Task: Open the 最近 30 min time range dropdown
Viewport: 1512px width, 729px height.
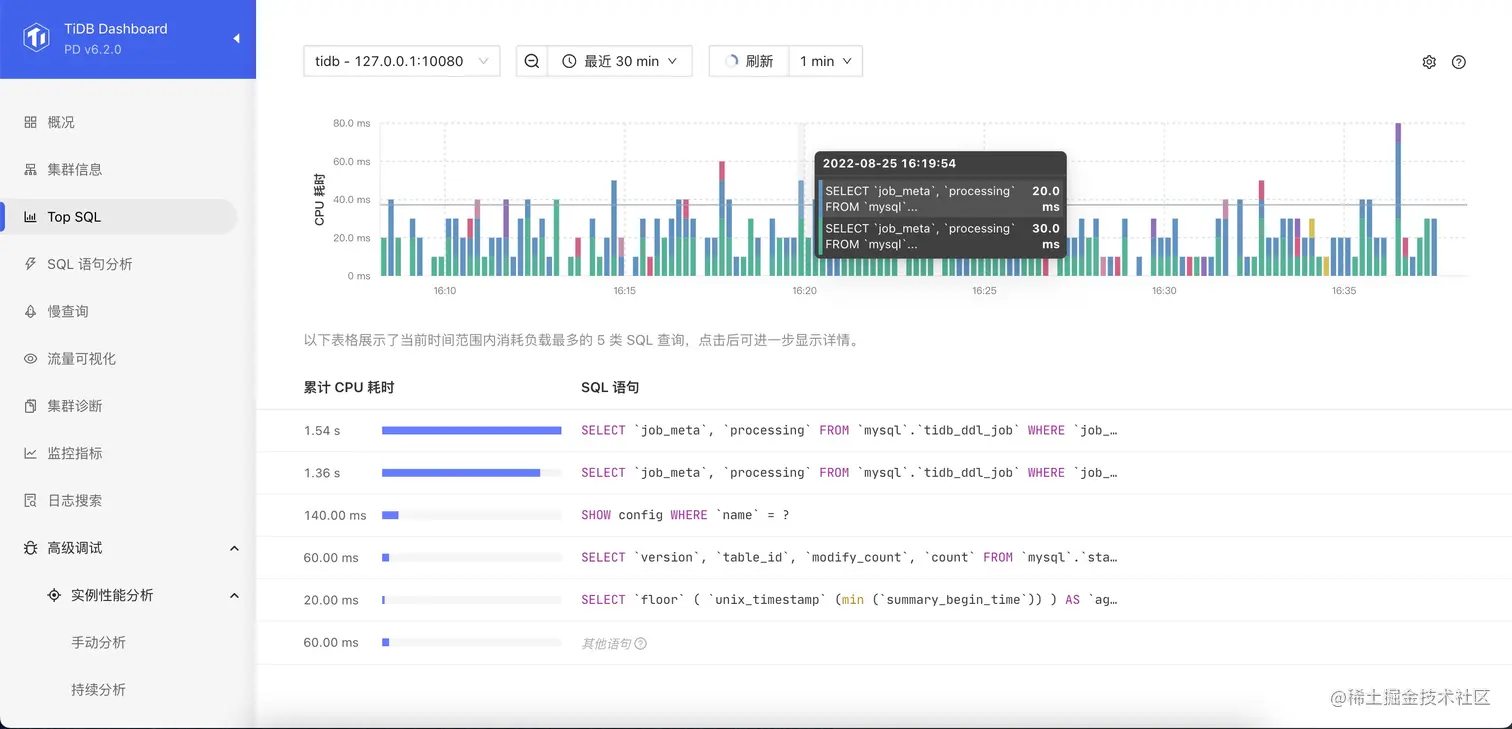Action: point(620,61)
